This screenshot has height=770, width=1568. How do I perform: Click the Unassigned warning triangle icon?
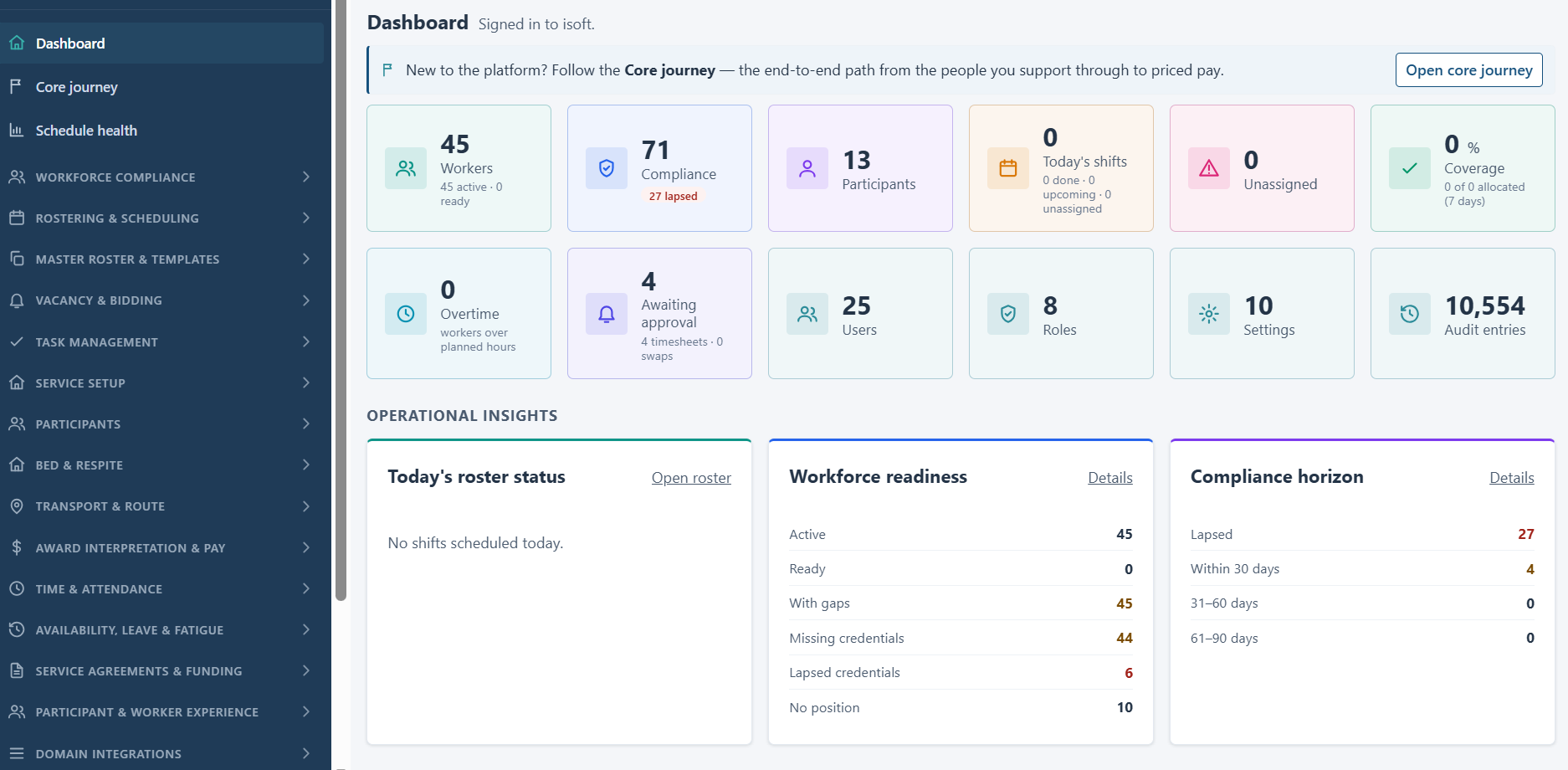click(1209, 168)
